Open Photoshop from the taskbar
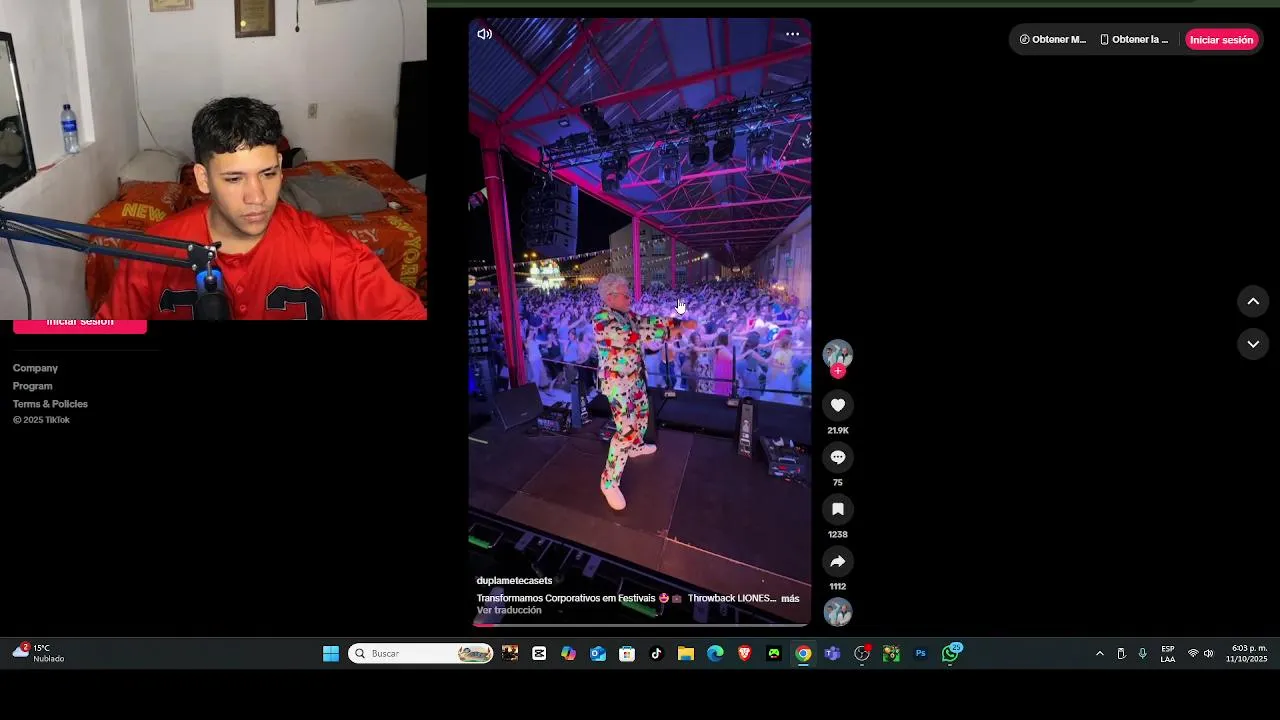Image resolution: width=1280 pixels, height=720 pixels. tap(920, 654)
